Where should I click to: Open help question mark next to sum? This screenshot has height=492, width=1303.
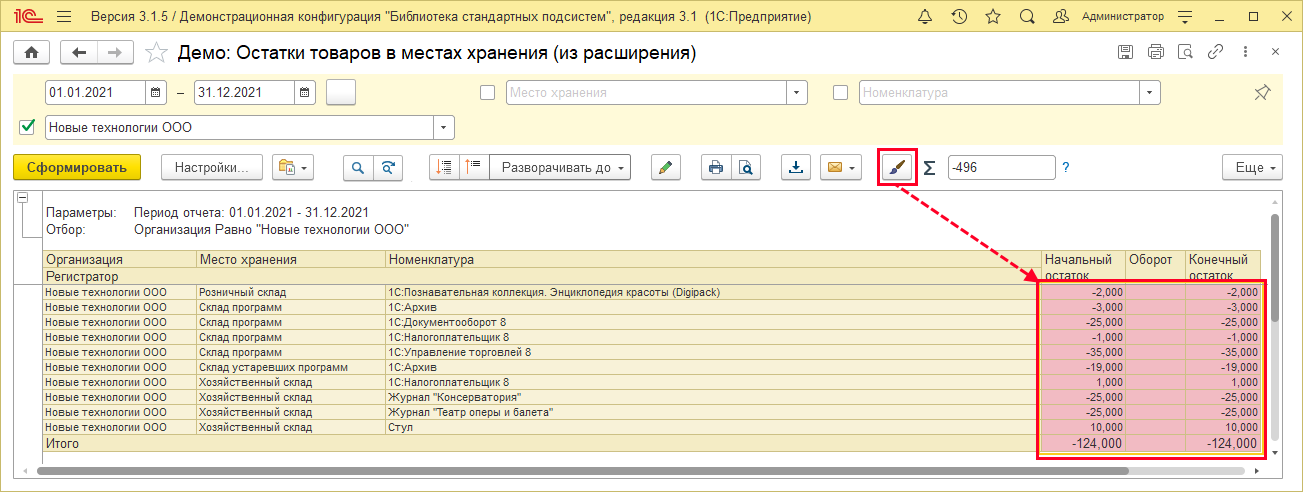point(1066,167)
